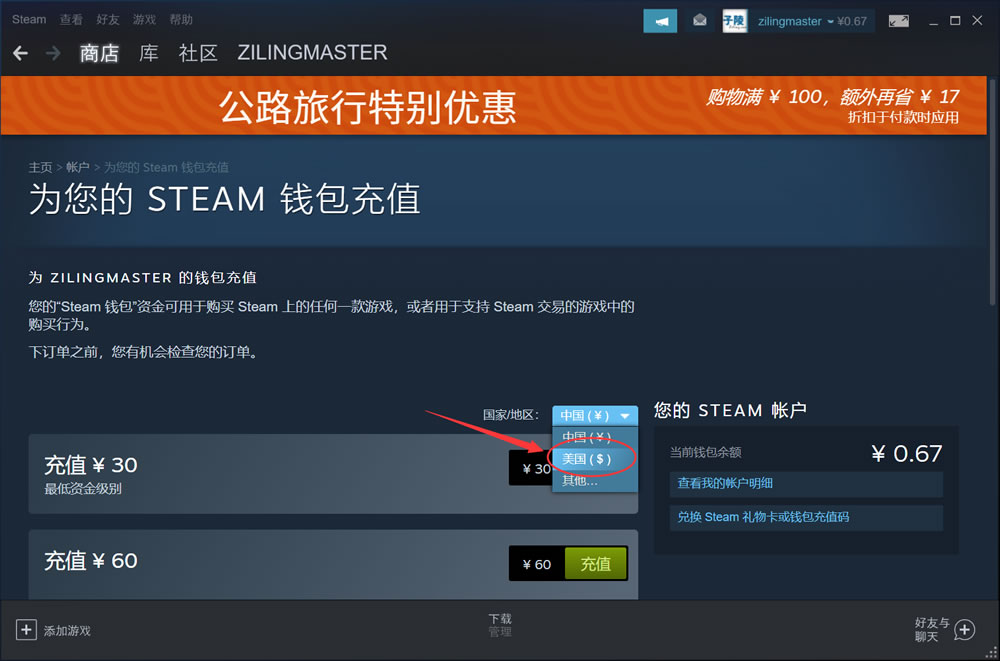Click the 充值 ¥ 60 heading text
This screenshot has width=1000, height=661.
[91, 561]
